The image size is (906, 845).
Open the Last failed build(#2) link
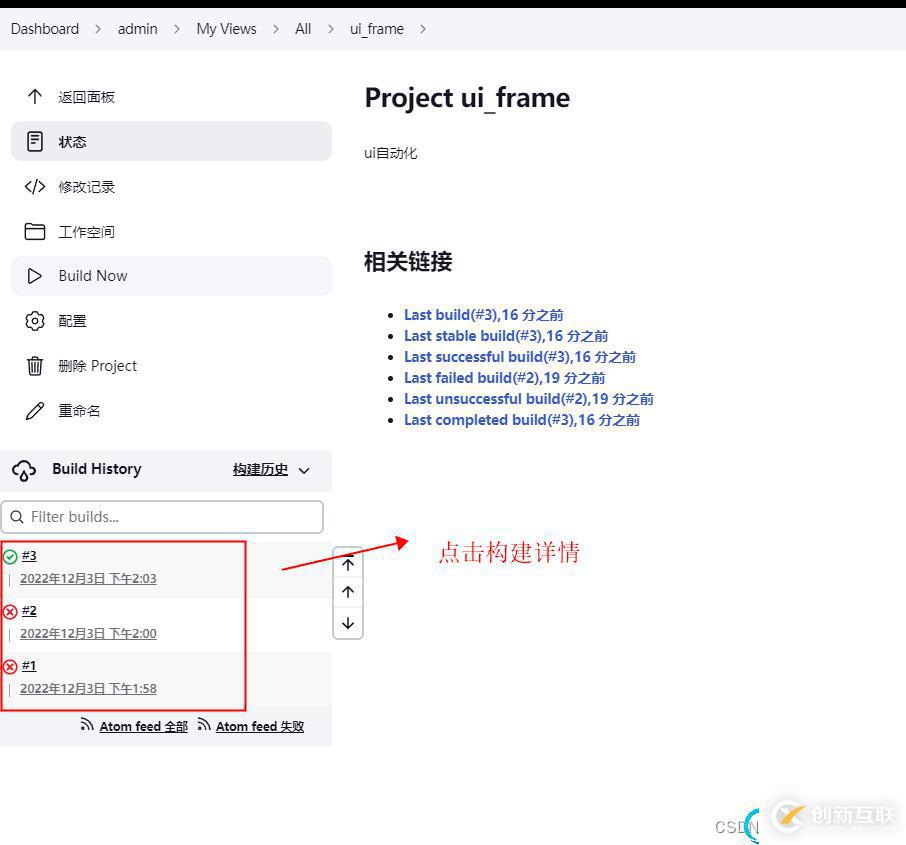(x=504, y=378)
